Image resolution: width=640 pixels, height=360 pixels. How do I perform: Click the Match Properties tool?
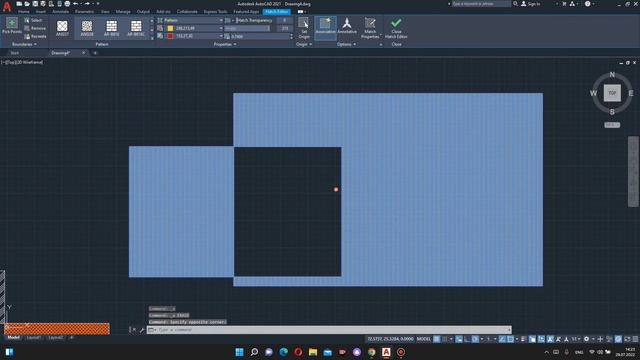pyautogui.click(x=370, y=28)
